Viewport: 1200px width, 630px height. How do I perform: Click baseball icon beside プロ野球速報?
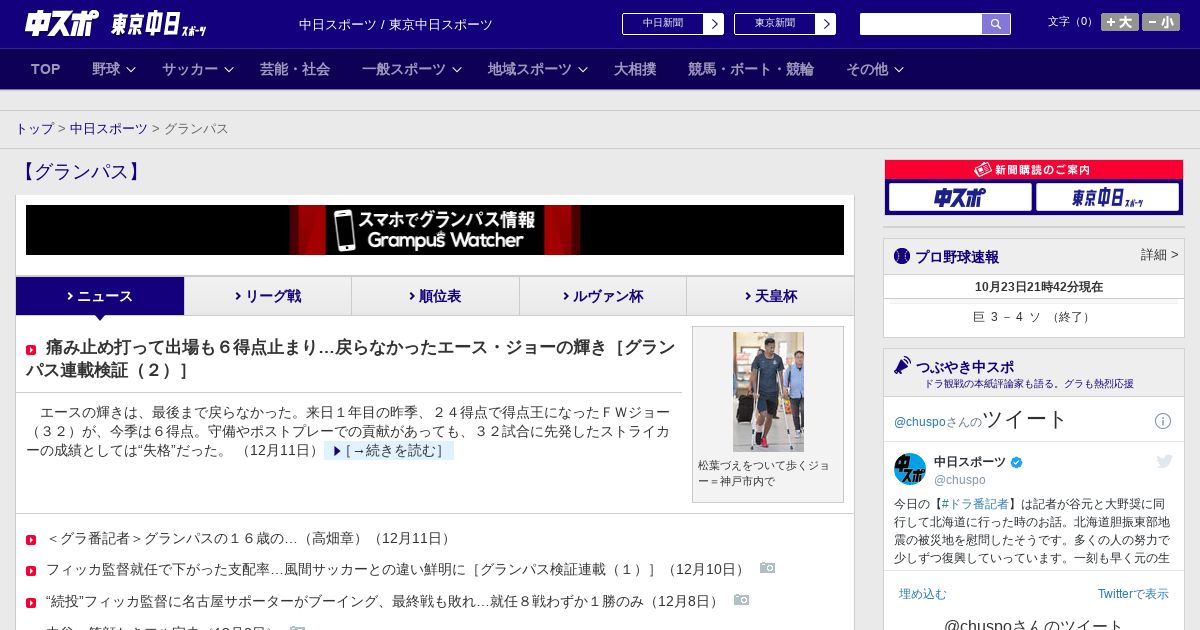click(902, 256)
